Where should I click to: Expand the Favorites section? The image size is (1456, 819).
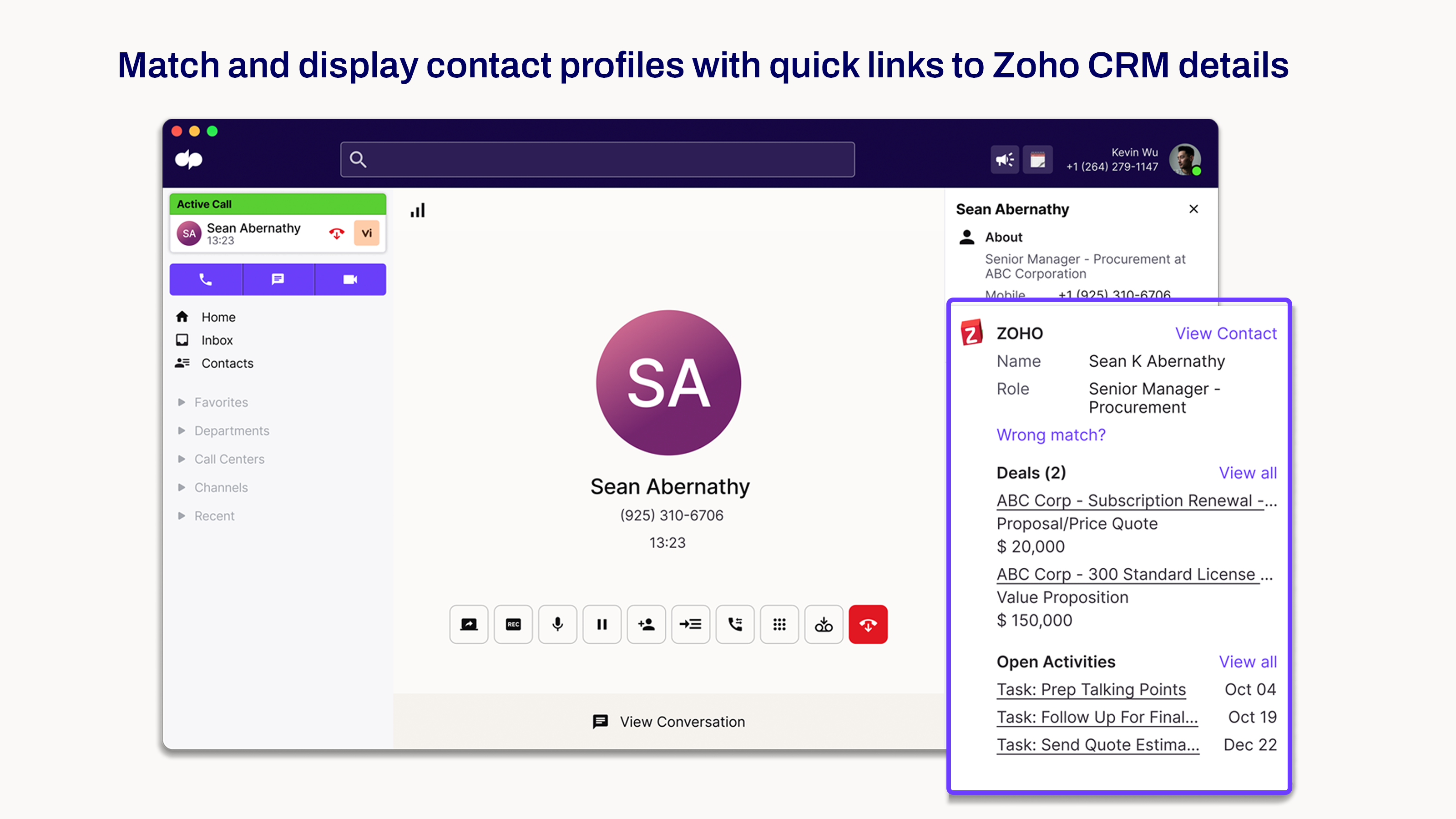click(x=220, y=402)
